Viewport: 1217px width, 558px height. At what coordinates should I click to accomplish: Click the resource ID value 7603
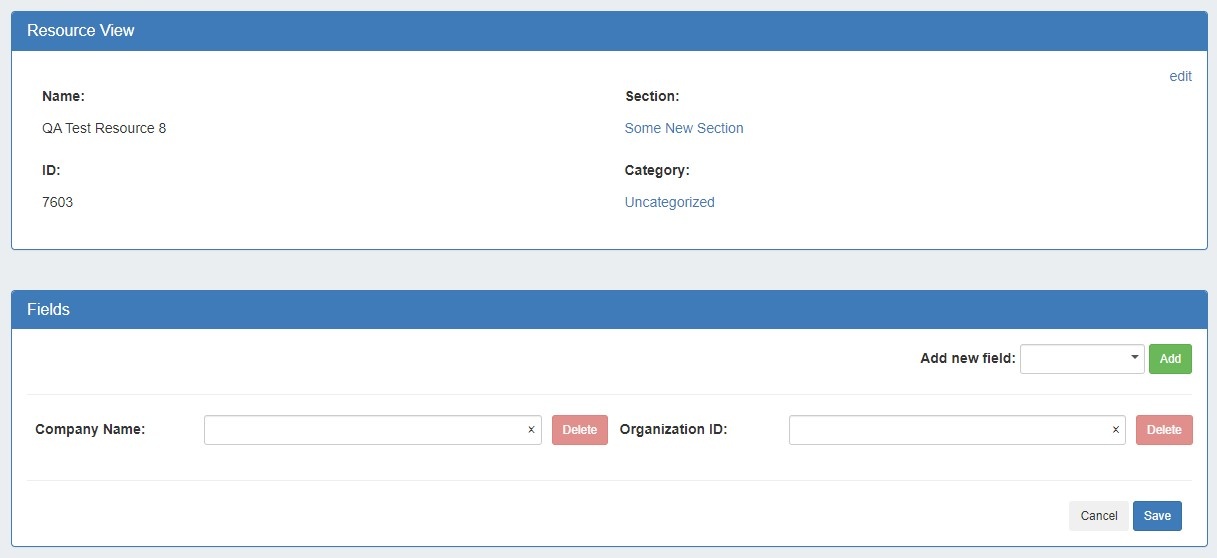coord(57,202)
